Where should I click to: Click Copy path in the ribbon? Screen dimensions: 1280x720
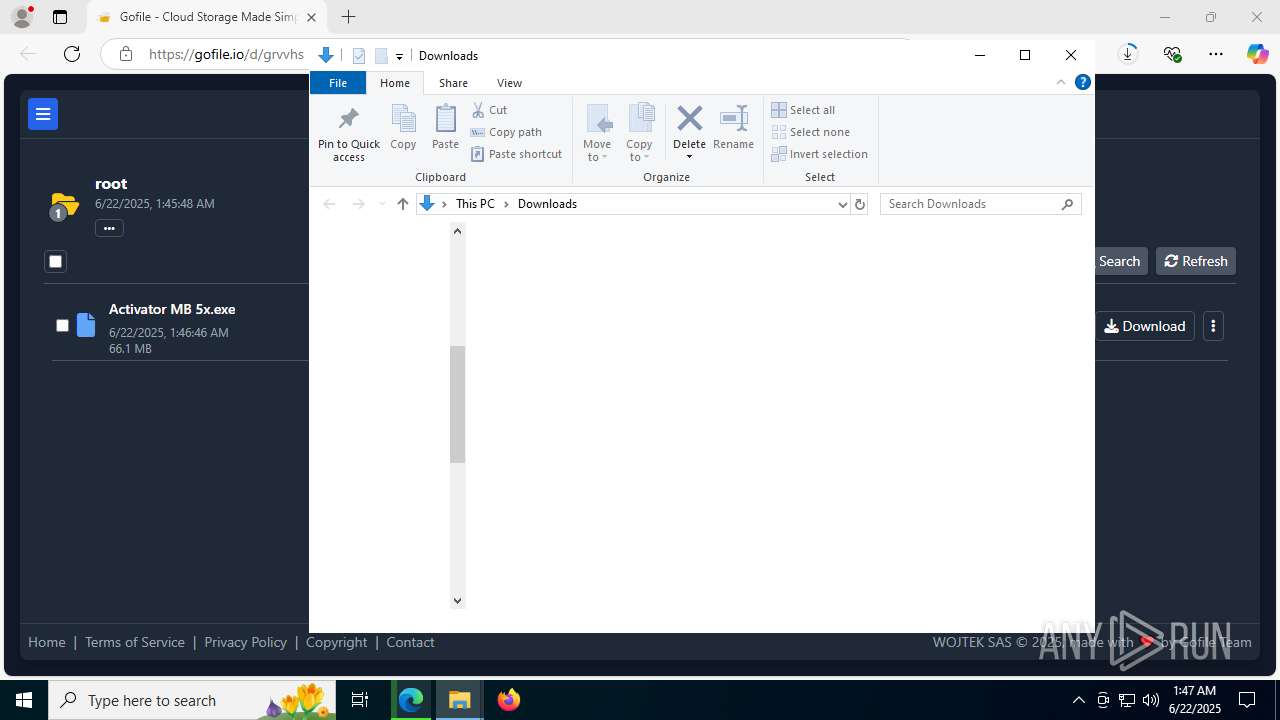click(x=506, y=132)
